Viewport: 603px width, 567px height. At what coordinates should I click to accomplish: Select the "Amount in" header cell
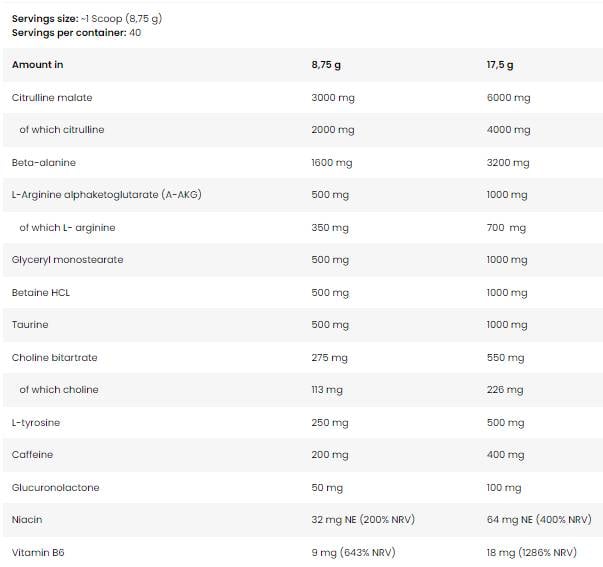pyautogui.click(x=37, y=65)
